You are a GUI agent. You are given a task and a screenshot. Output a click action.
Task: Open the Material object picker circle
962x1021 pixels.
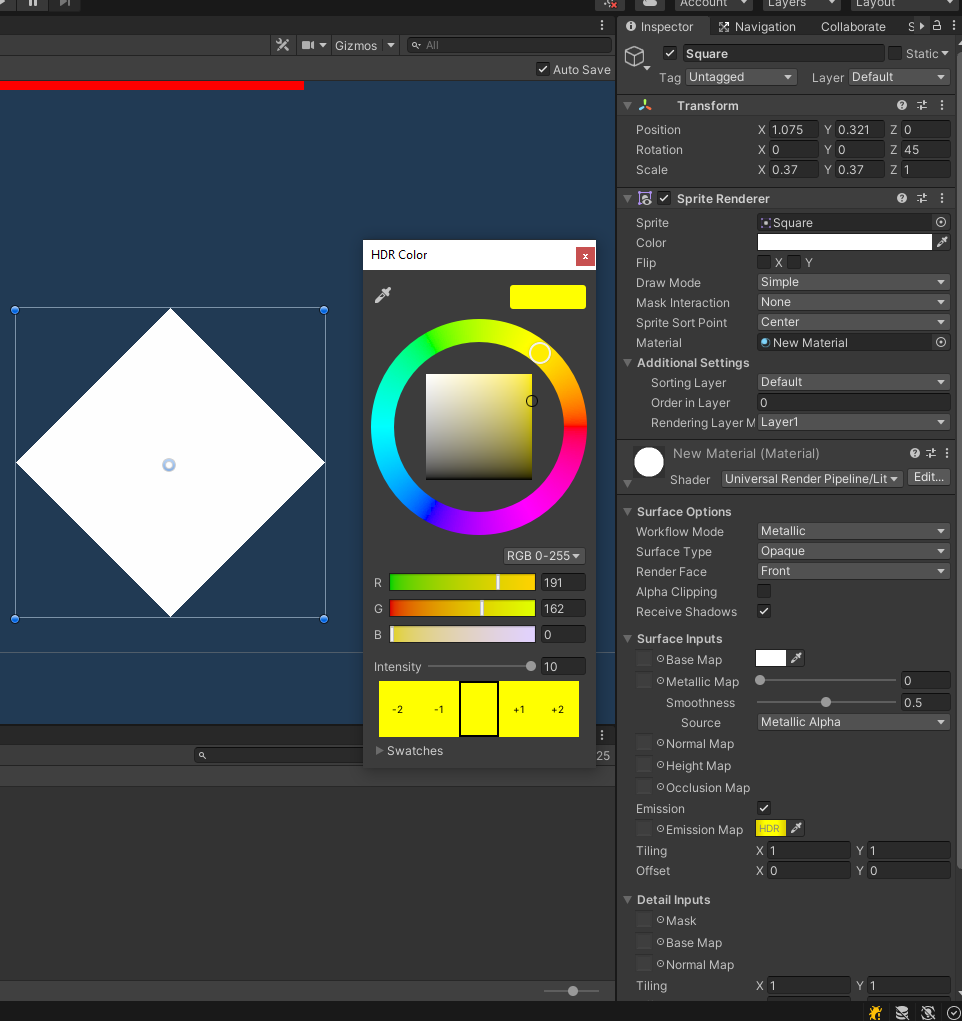pos(941,342)
